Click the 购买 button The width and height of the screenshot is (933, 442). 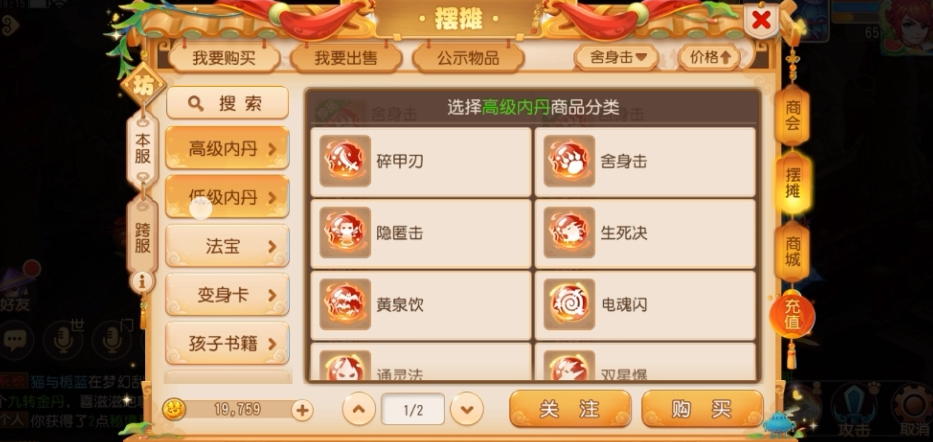702,409
